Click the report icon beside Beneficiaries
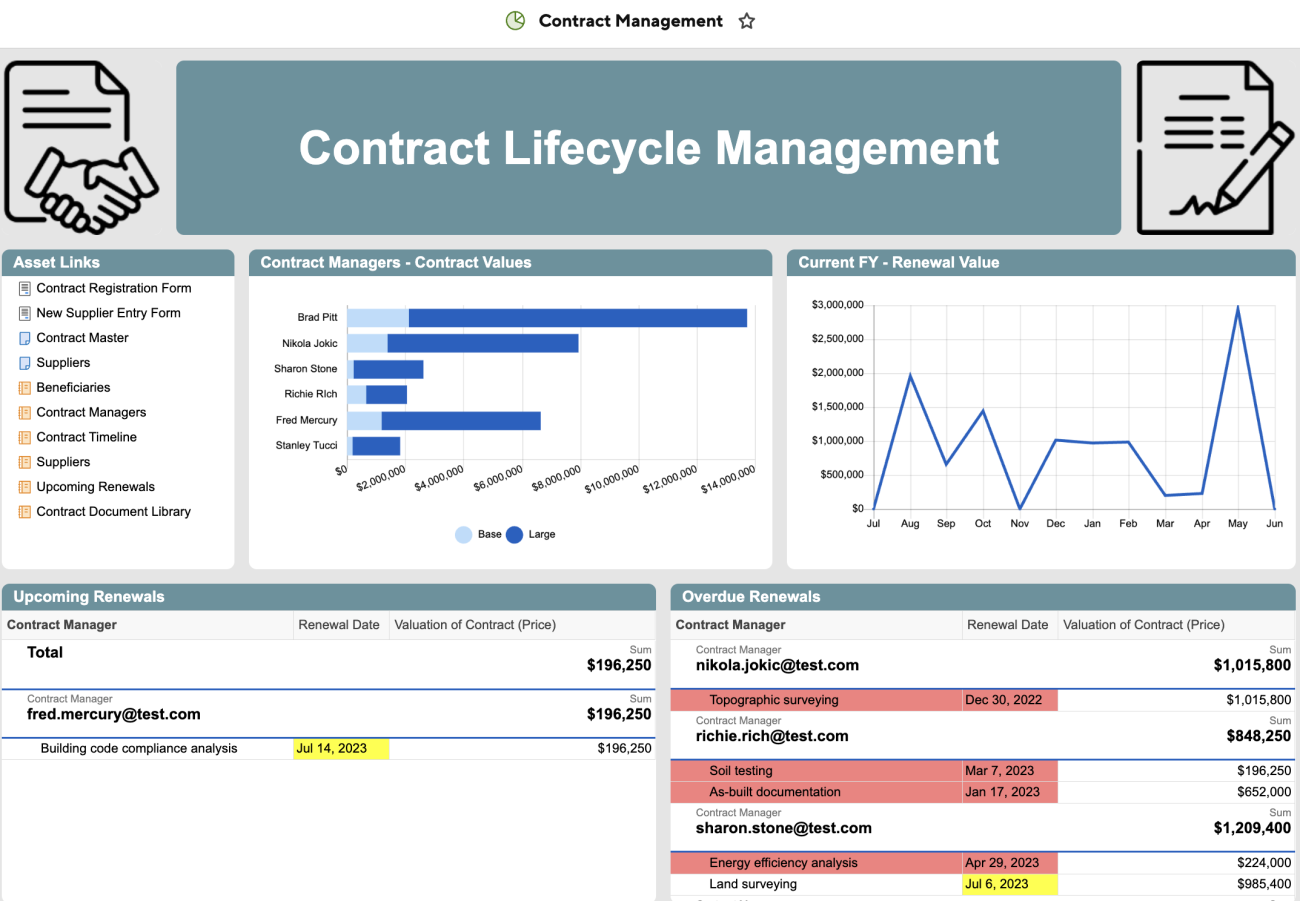 pos(25,388)
